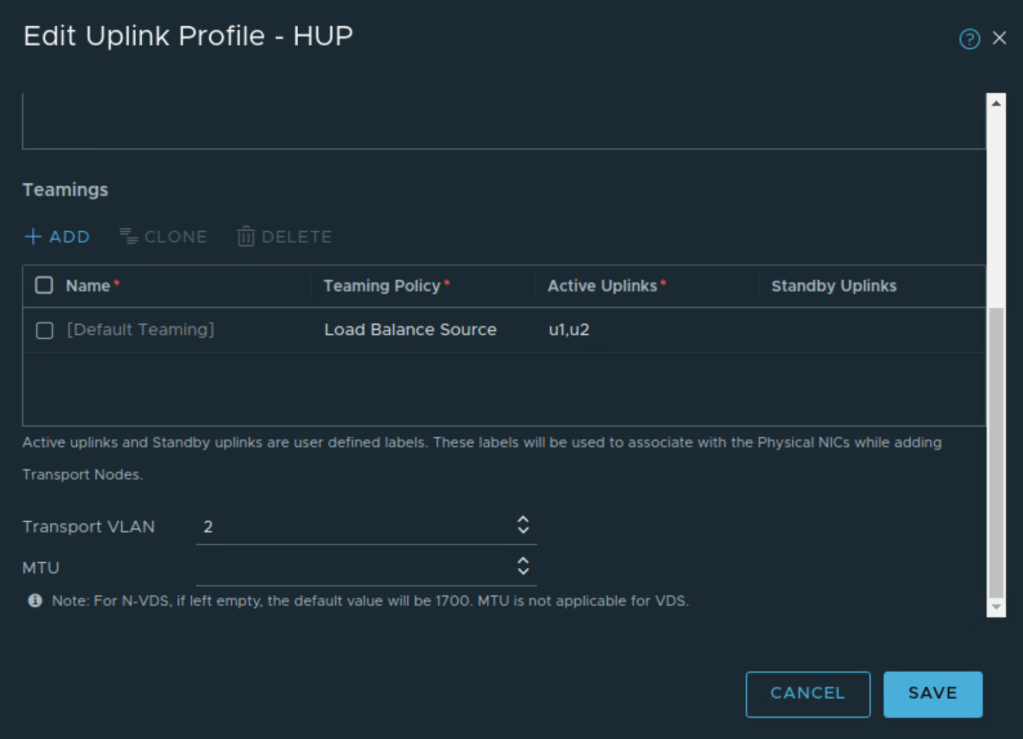The height and width of the screenshot is (739, 1023).
Task: Click the help question mark icon
Action: (969, 39)
